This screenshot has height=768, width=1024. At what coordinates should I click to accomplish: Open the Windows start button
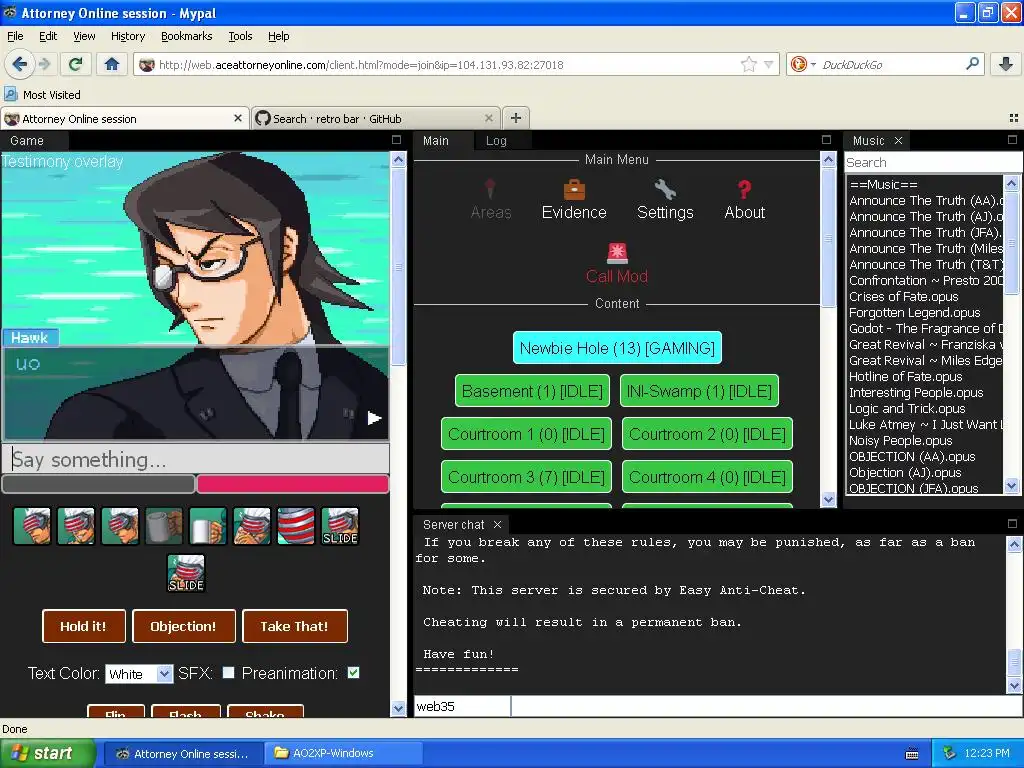[x=47, y=753]
